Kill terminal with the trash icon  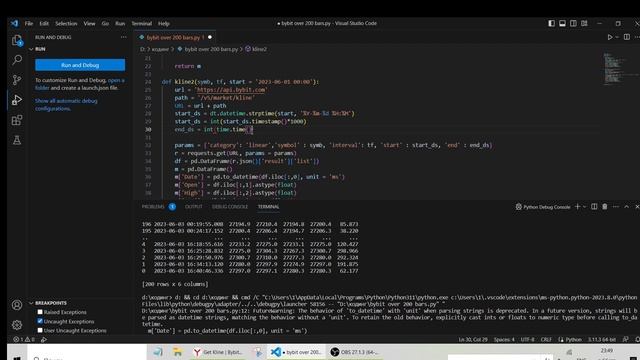pyautogui.click(x=605, y=207)
